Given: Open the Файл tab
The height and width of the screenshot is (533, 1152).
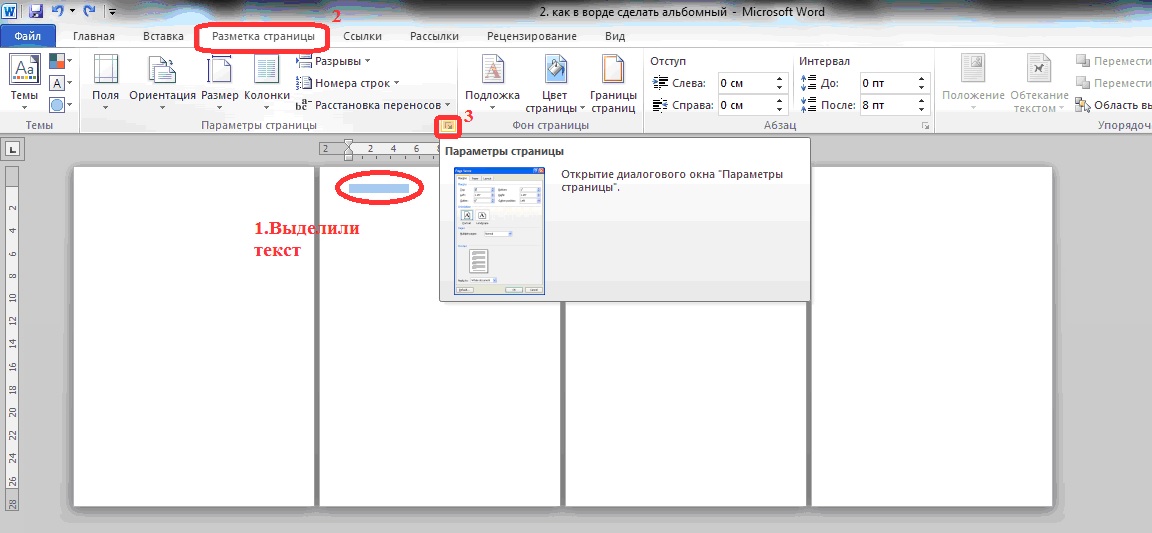Looking at the screenshot, I should point(27,36).
